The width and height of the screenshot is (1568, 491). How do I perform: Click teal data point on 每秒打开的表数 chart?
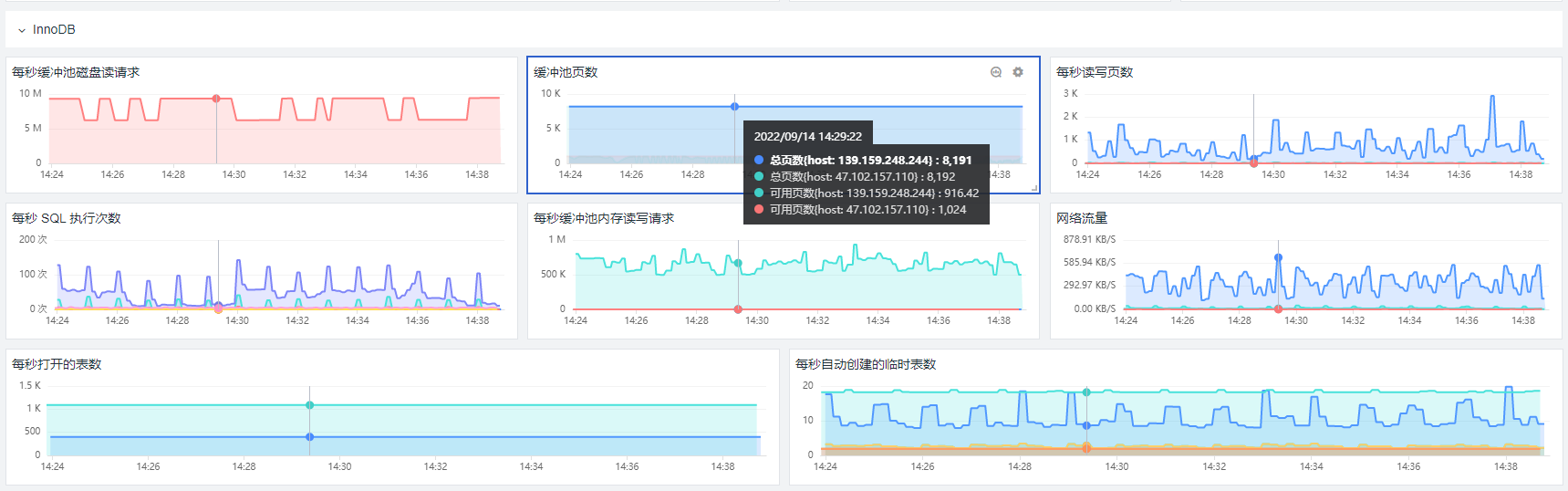(310, 405)
